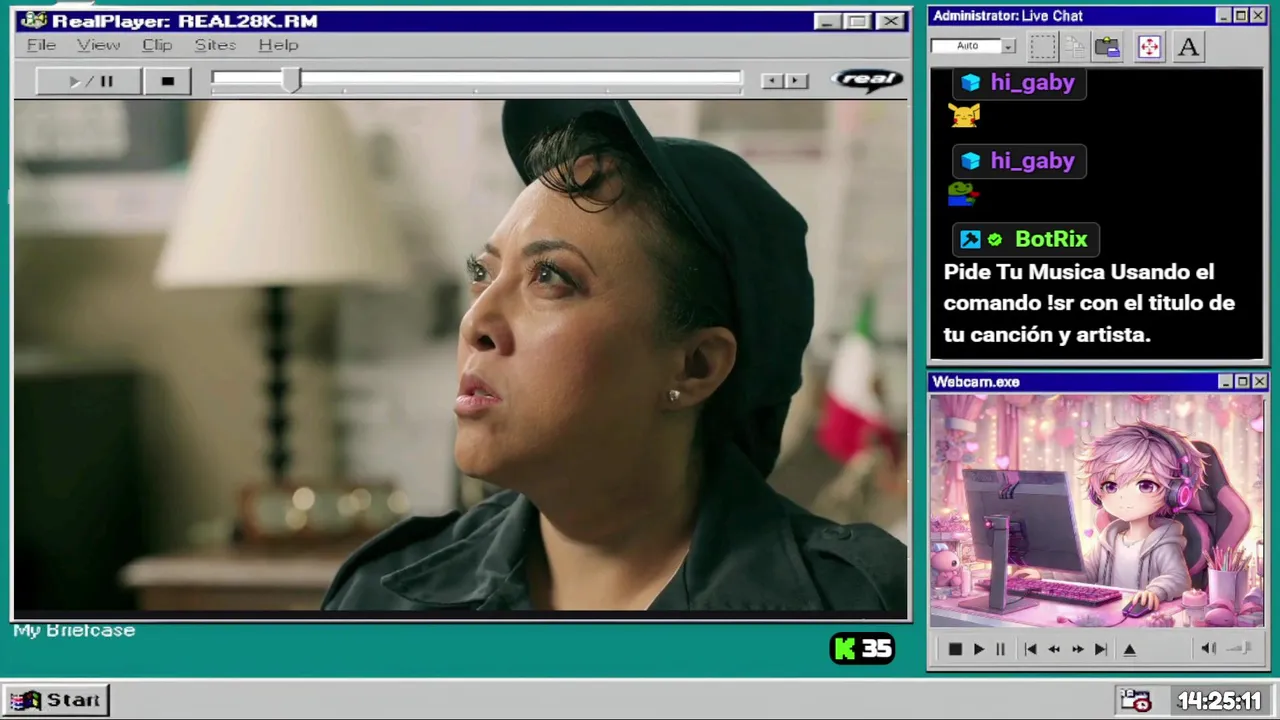Click the red four-arrows move icon
Viewport: 1280px width, 720px height.
click(x=1149, y=46)
